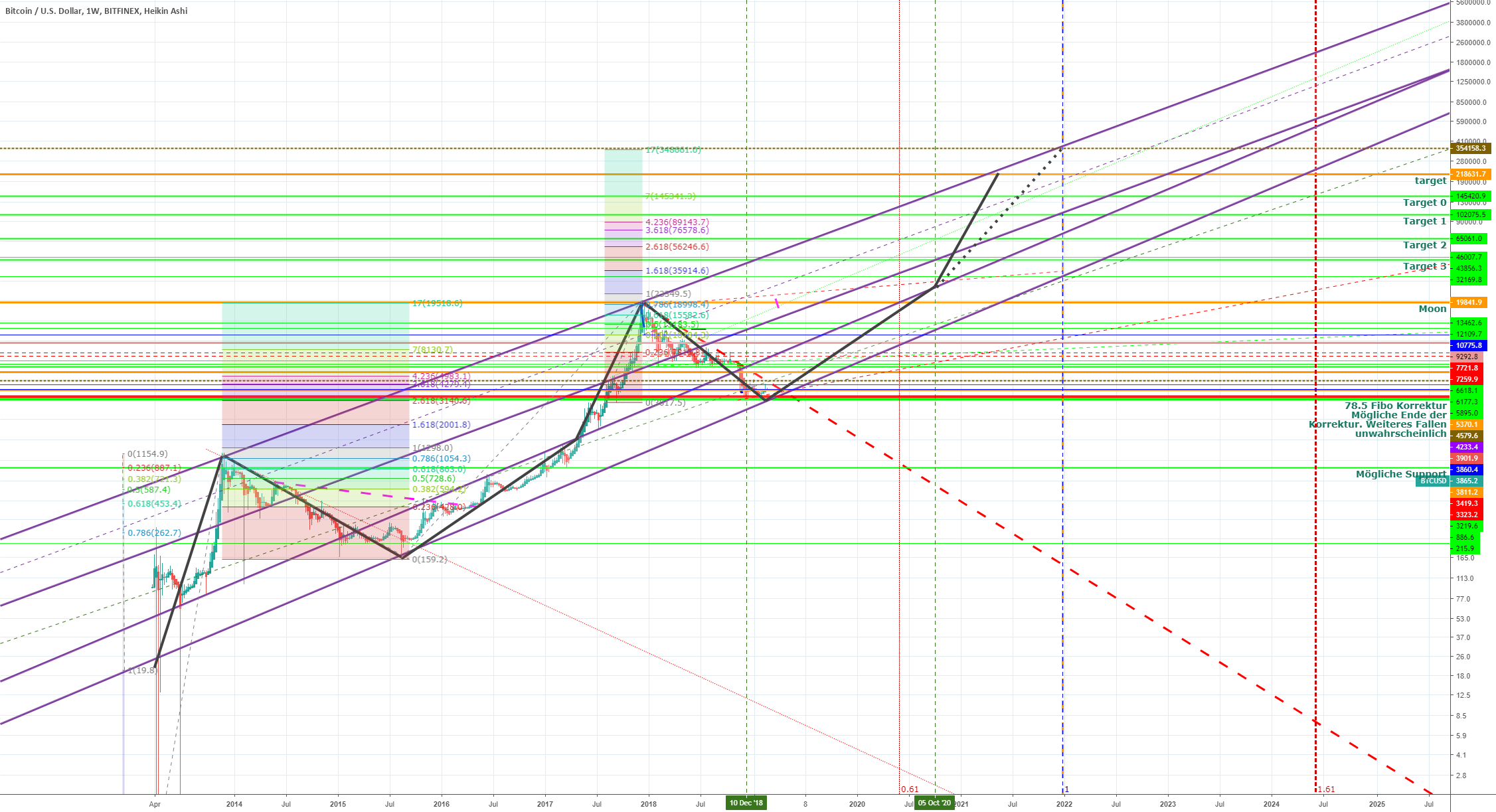Click the 0.786(1054.3) Fibonacci retracement label

point(441,459)
